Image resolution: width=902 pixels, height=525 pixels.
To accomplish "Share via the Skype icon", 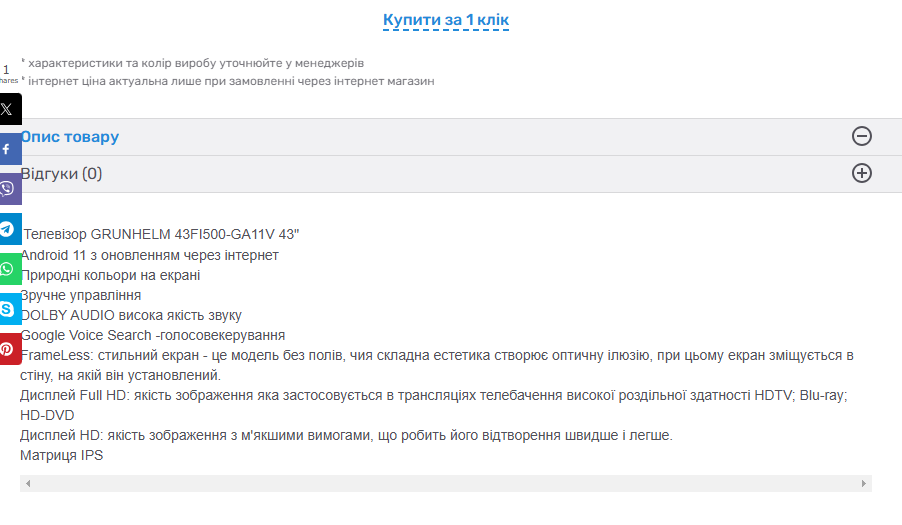I will click(8, 308).
